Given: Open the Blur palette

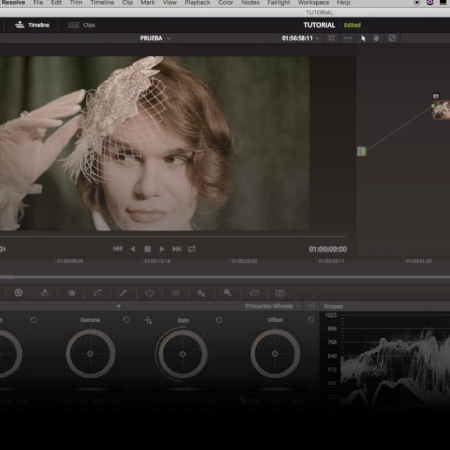Looking at the screenshot, I should 202,293.
